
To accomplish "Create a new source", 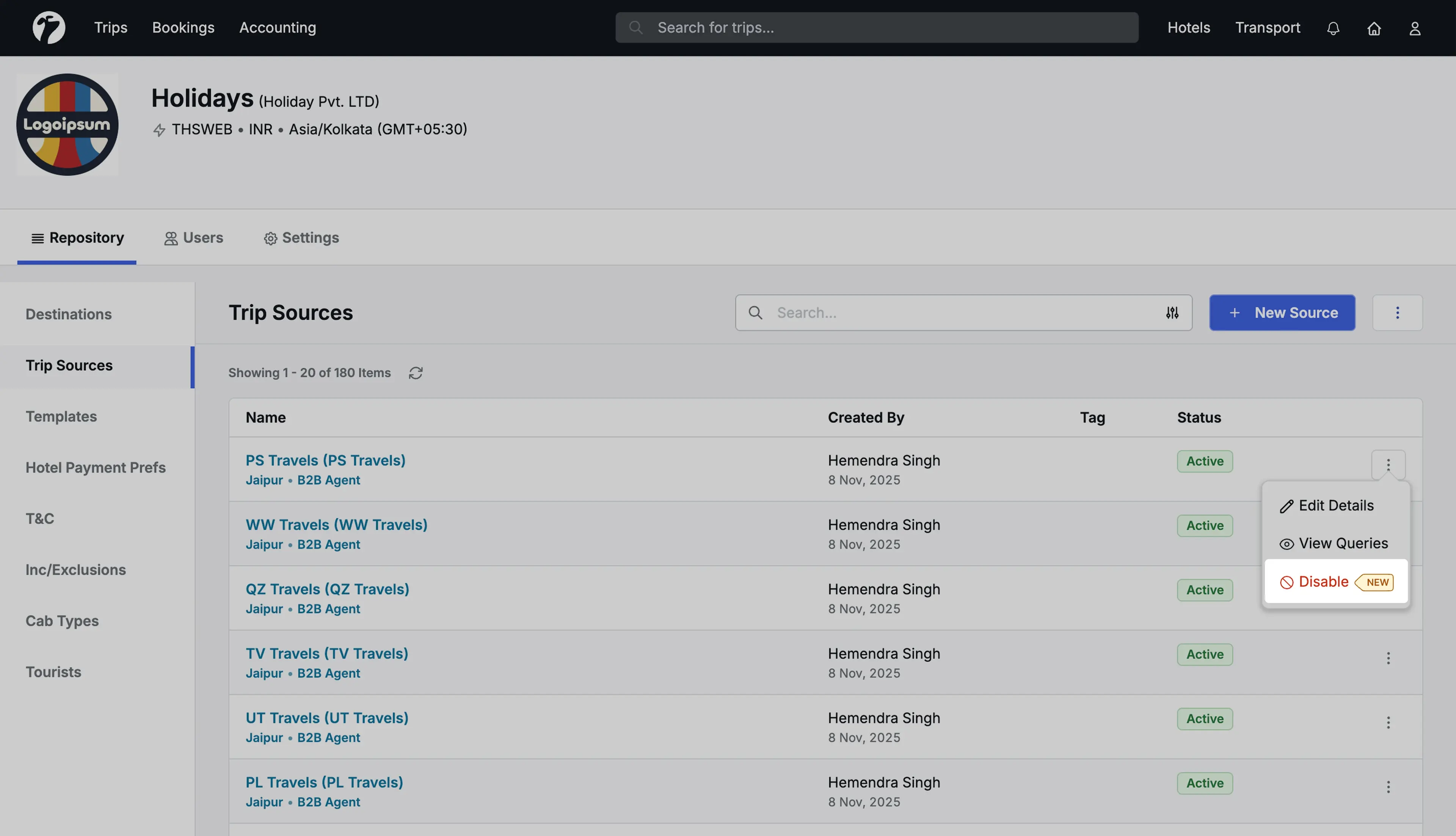I will click(1282, 312).
